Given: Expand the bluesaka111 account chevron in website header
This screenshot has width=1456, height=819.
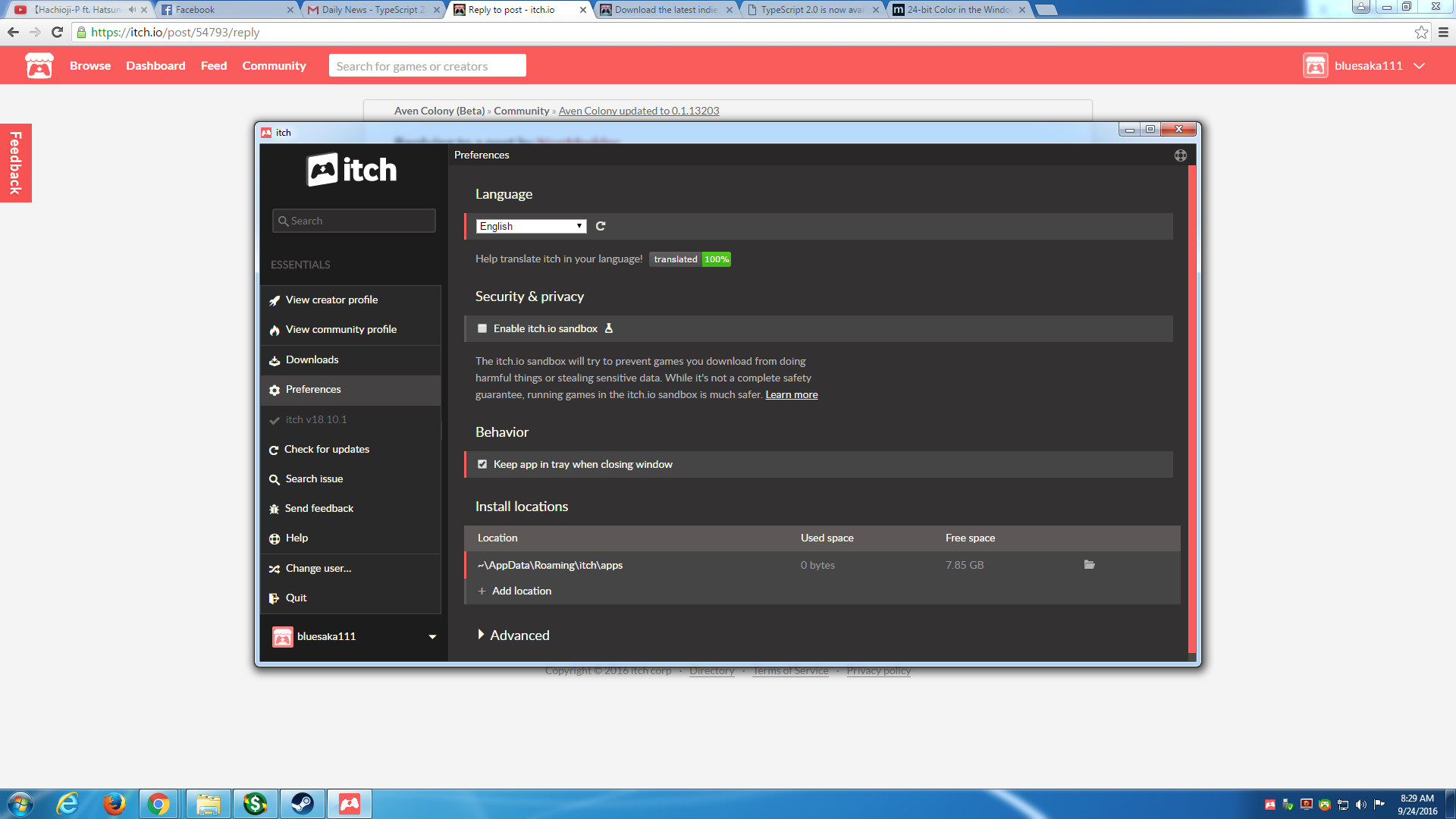Looking at the screenshot, I should 1420,66.
